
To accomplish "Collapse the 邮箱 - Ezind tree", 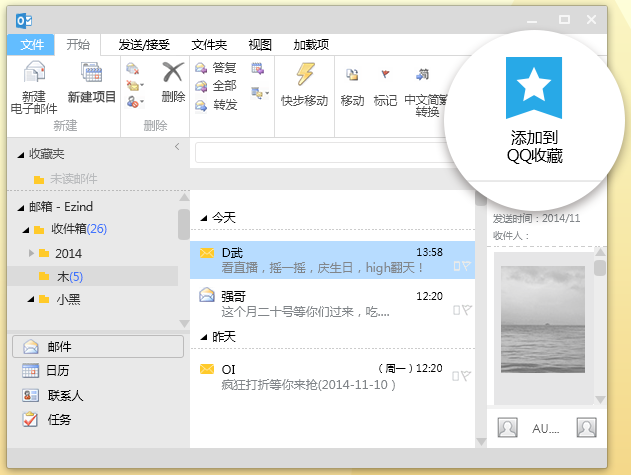I will coord(21,208).
